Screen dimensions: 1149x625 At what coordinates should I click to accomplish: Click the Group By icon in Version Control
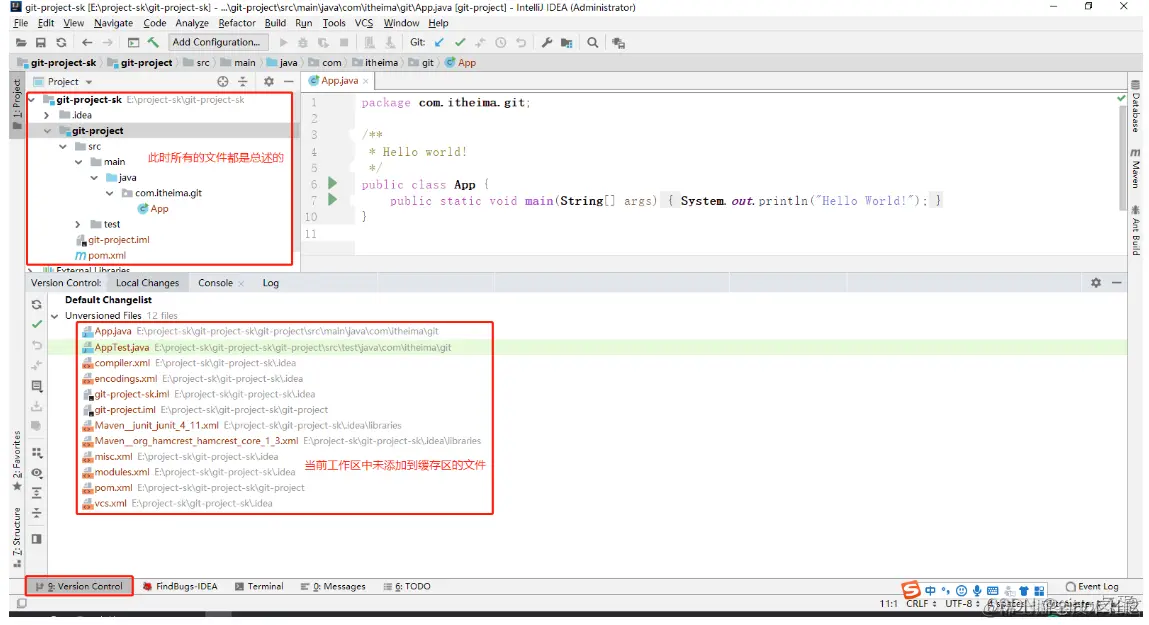(37, 453)
